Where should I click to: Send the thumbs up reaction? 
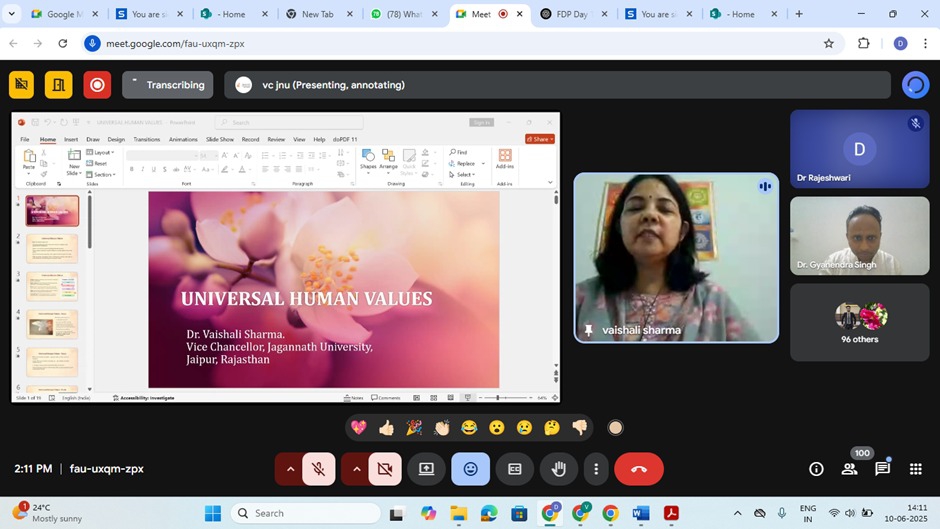386,428
